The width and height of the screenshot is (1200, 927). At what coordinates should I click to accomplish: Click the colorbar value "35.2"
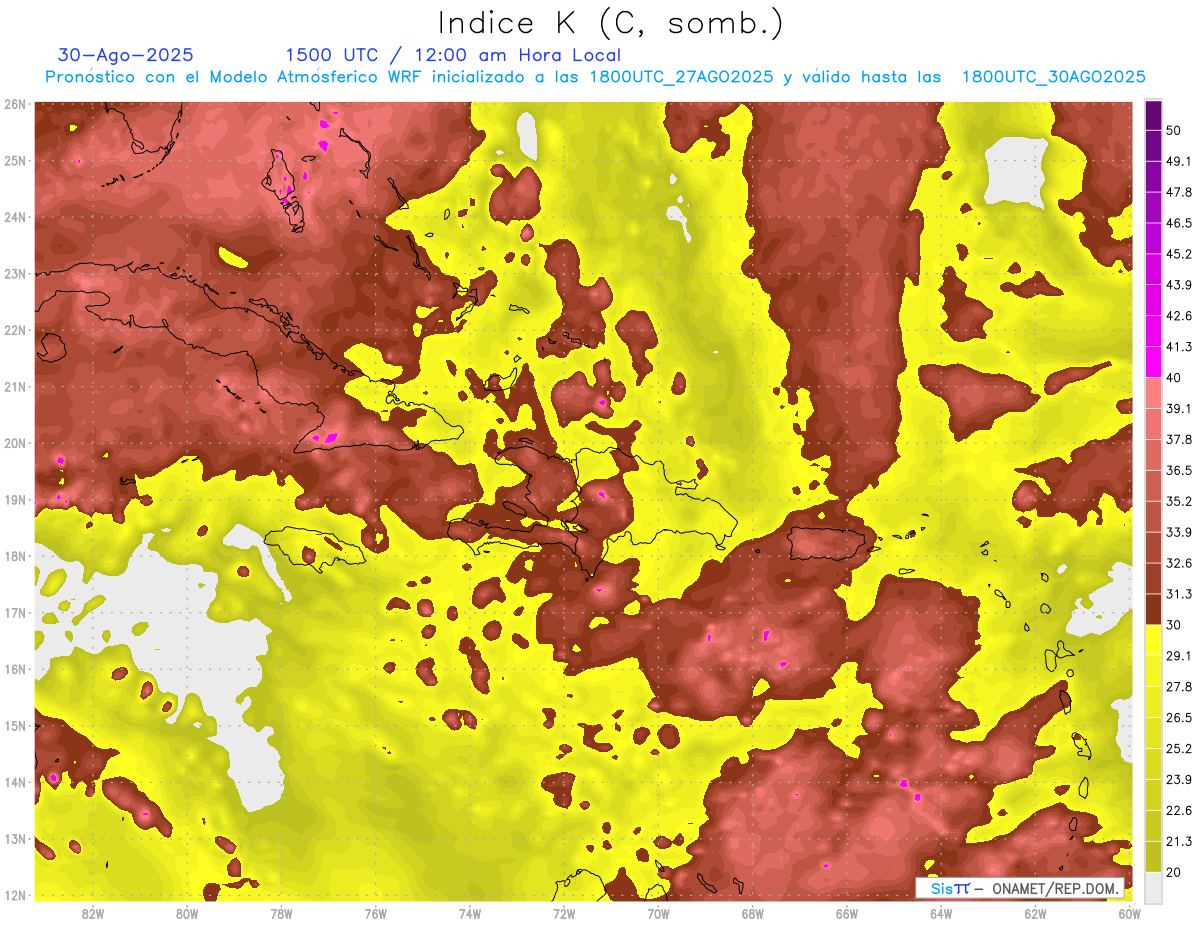(x=1178, y=501)
